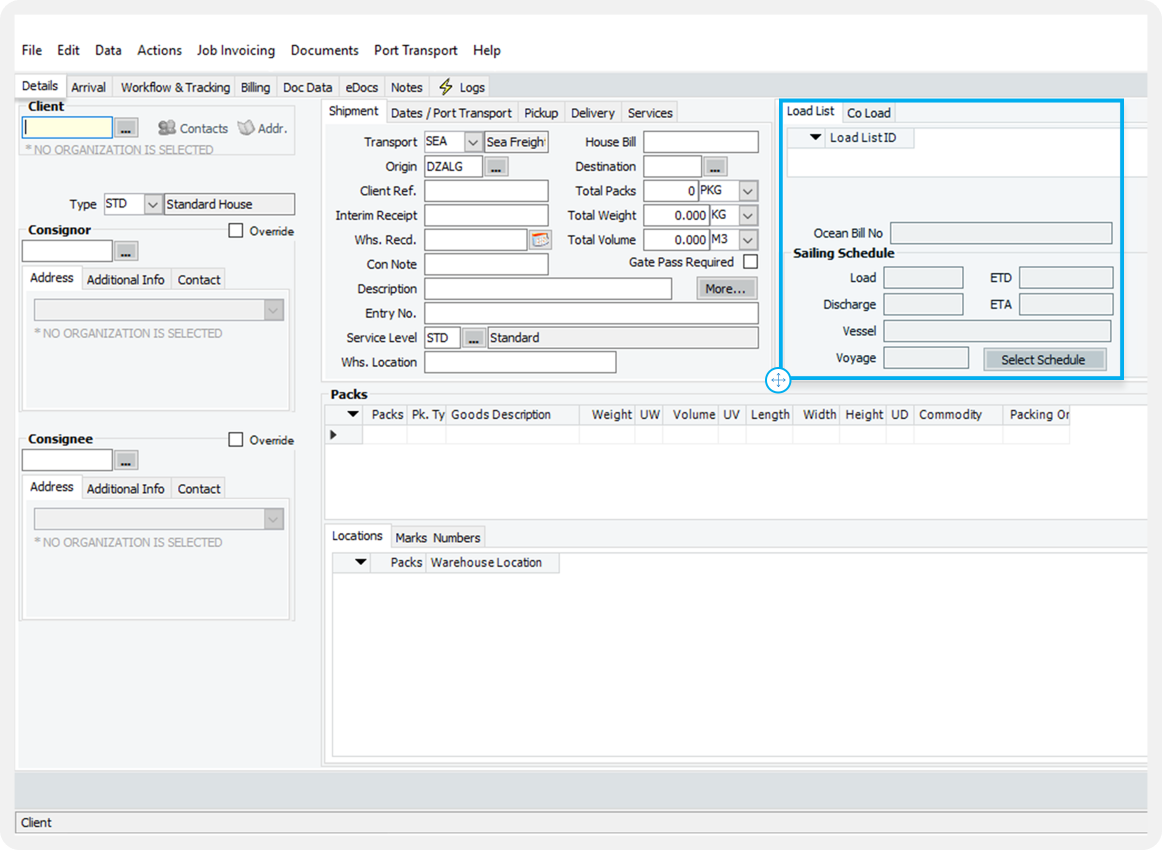Expand the Type STD dropdown
The height and width of the screenshot is (850, 1162).
click(153, 204)
